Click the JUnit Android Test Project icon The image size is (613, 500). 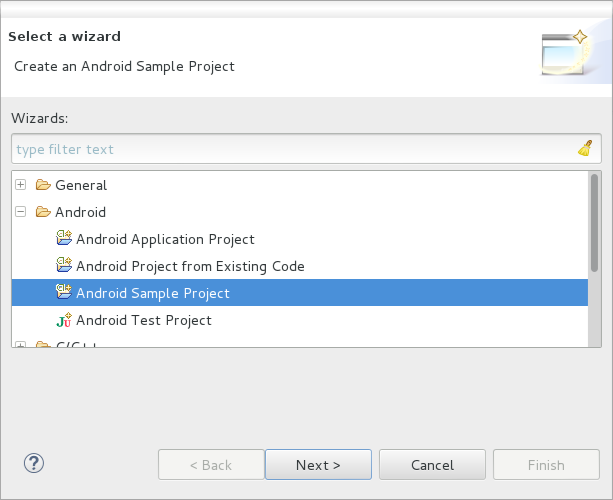click(64, 319)
